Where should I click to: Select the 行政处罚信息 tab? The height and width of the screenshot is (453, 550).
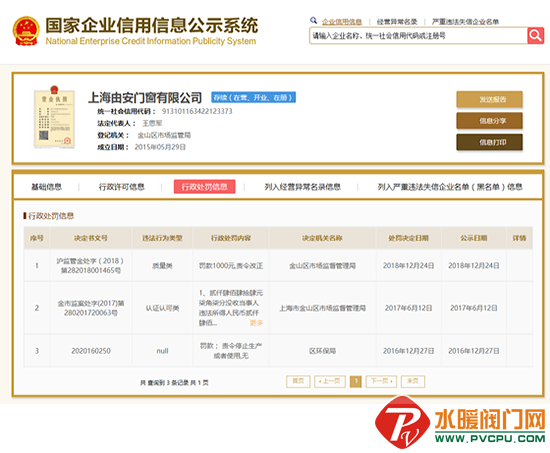(204, 187)
